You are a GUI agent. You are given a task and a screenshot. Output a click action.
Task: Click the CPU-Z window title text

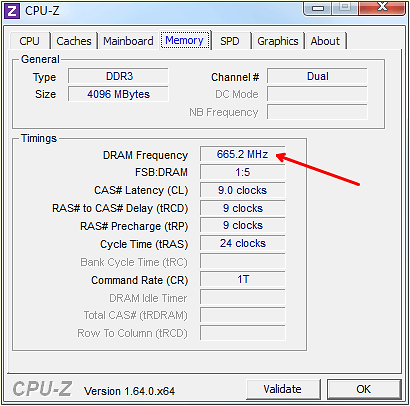42,11
